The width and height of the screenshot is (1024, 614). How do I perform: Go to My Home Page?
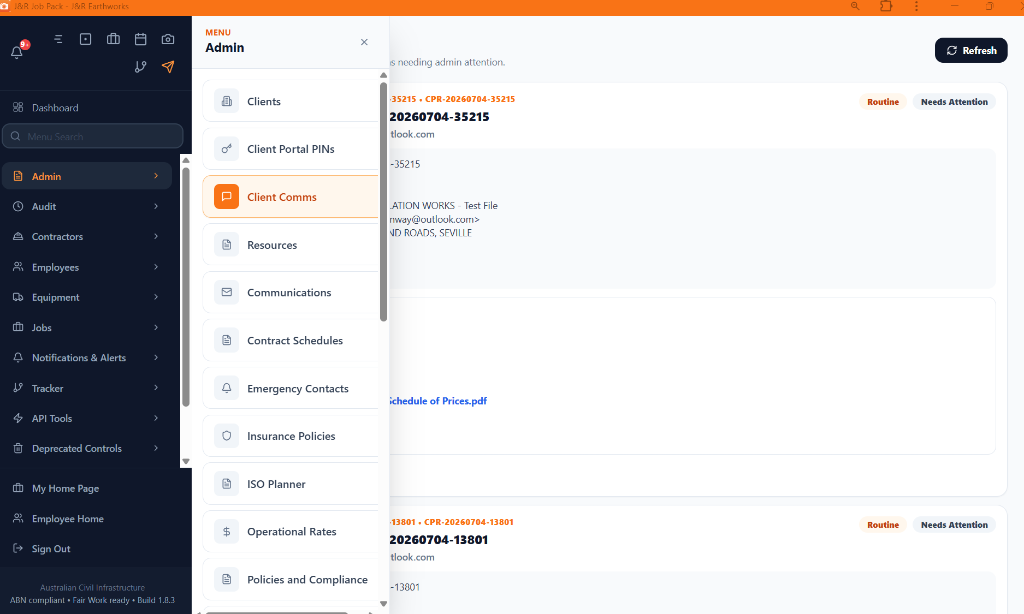point(65,489)
